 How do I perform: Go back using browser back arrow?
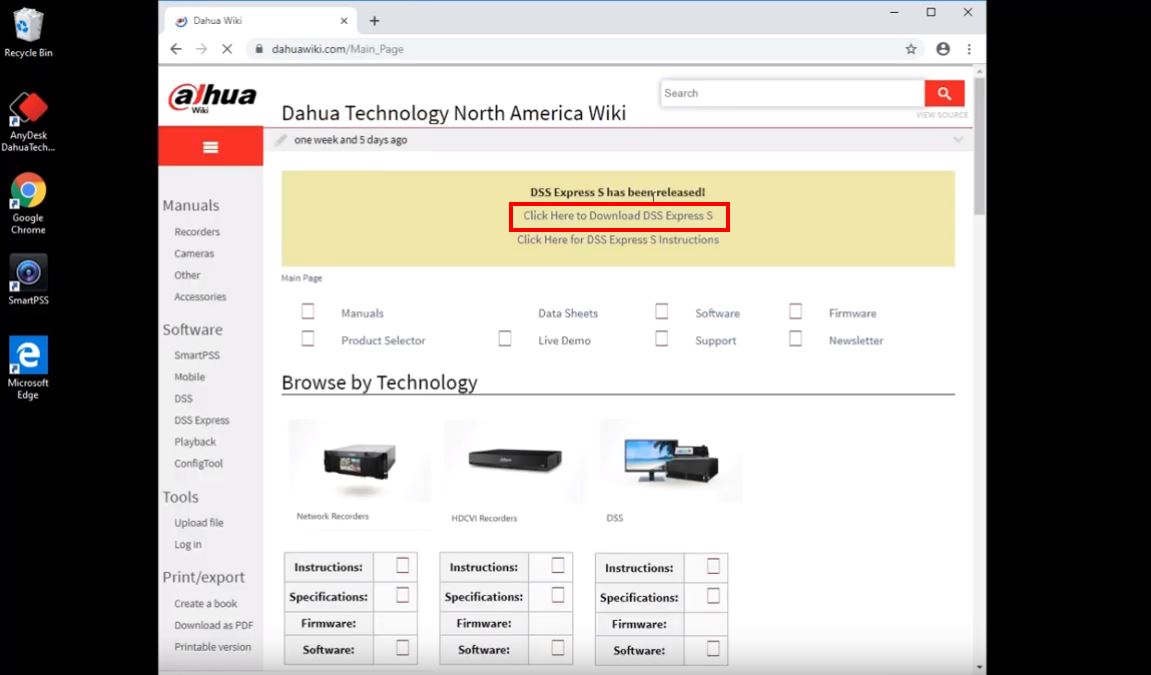(176, 49)
